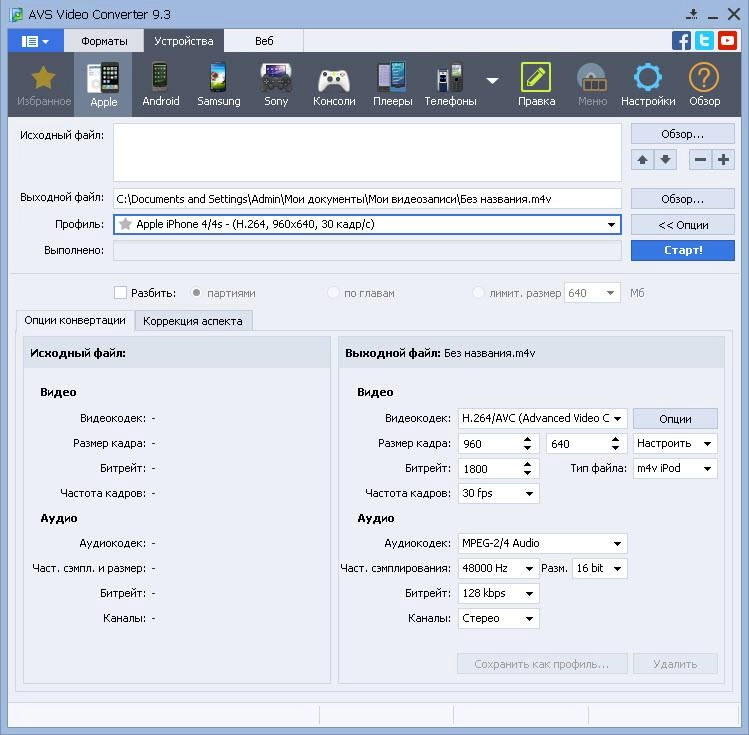
Task: Click the Удалить profile button
Action: click(675, 664)
